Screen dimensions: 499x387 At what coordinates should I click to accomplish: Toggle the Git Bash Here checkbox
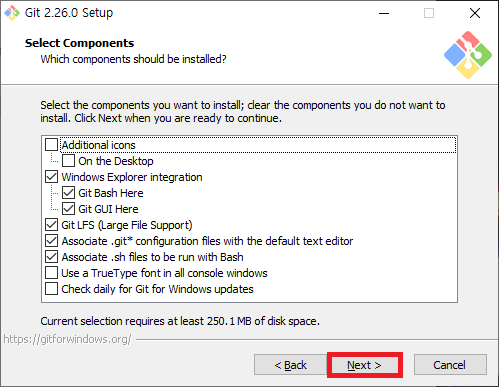point(68,193)
